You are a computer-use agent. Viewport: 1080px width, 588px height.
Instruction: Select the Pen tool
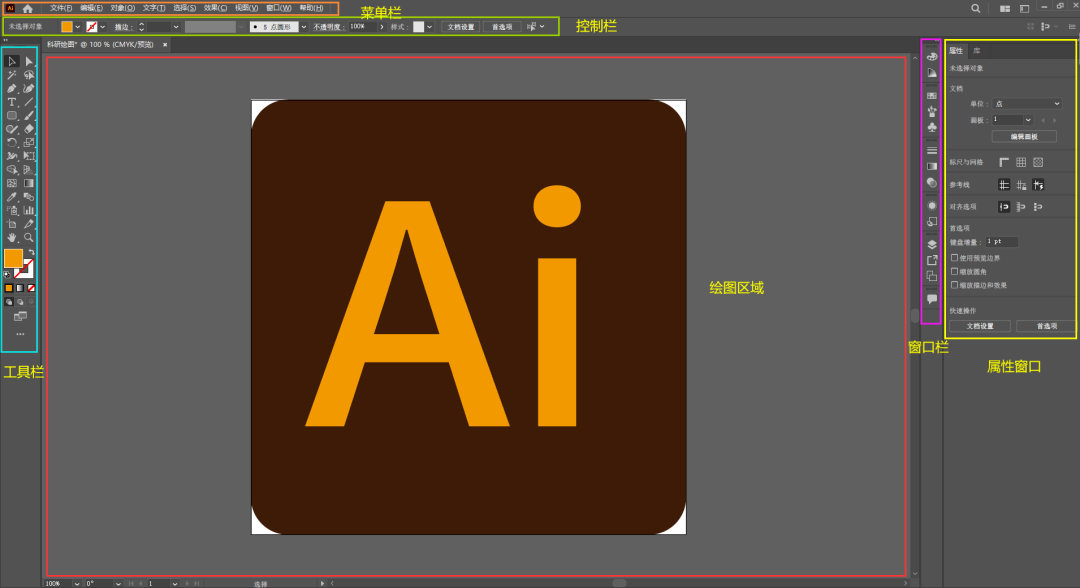coord(12,88)
